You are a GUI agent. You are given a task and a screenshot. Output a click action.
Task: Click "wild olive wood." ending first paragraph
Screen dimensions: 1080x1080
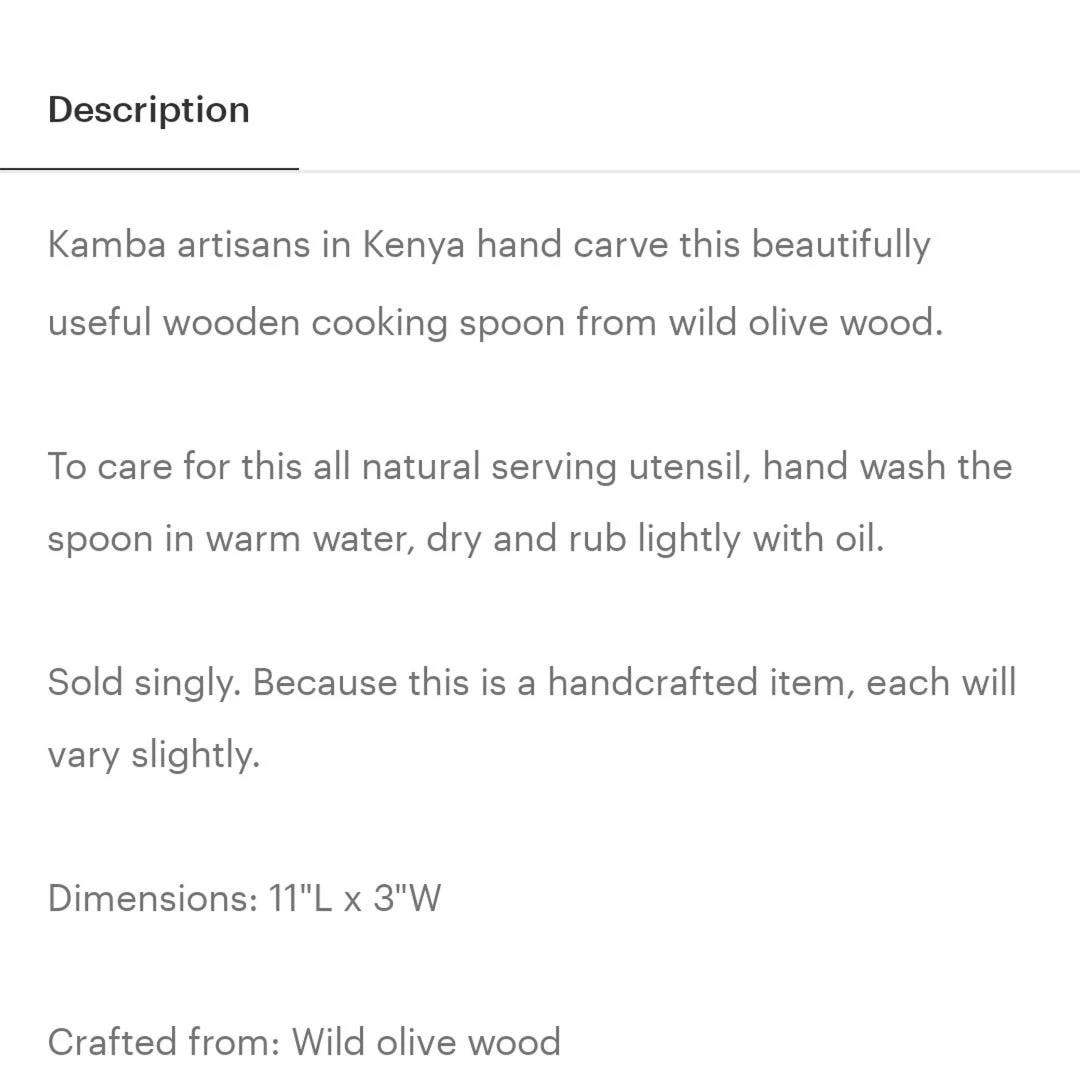(x=805, y=323)
